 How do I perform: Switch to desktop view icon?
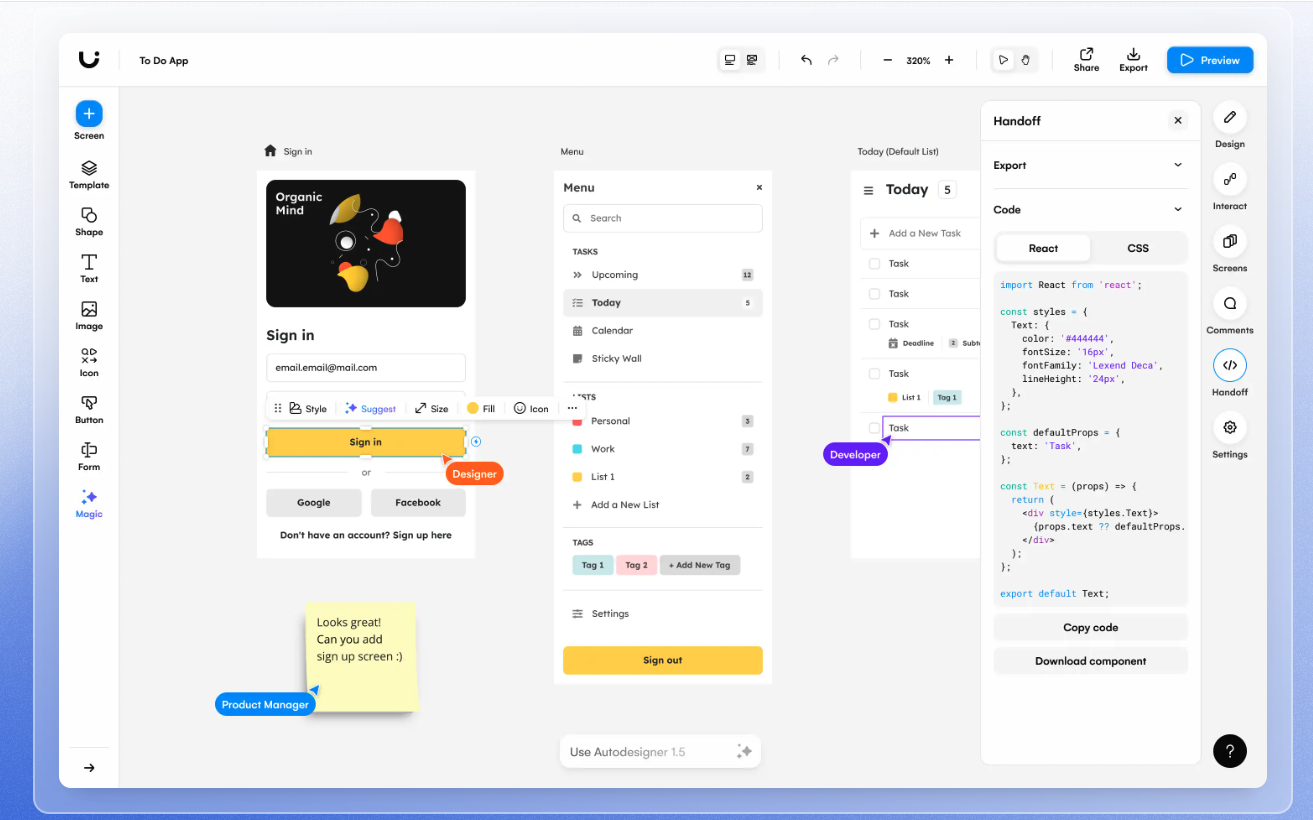[730, 60]
